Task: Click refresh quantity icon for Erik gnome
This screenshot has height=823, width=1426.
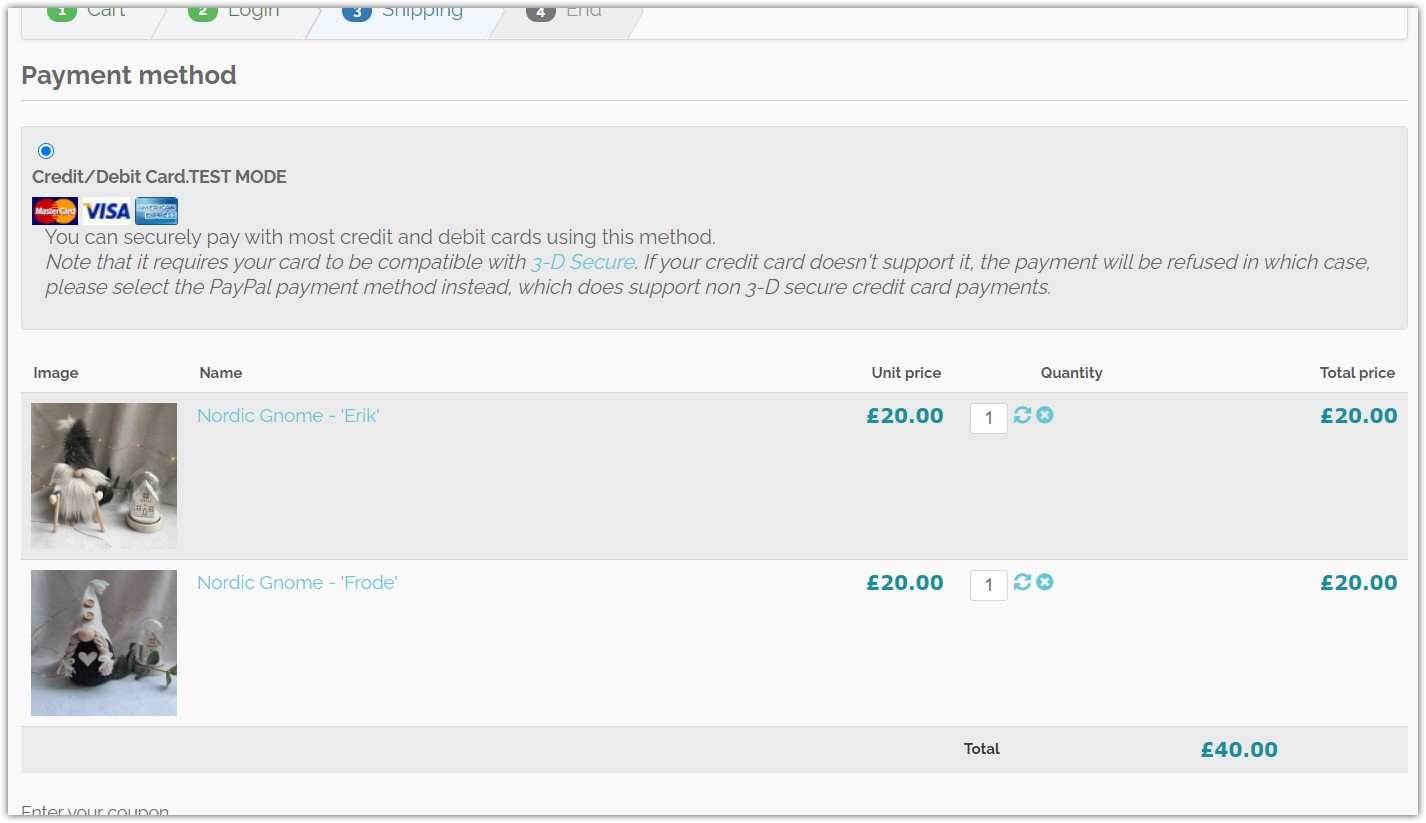Action: click(x=1022, y=415)
